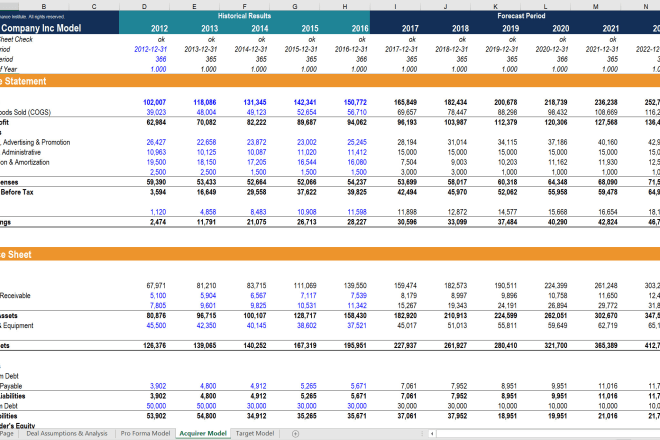Select 2012 revenue cell 102,007

(x=154, y=102)
